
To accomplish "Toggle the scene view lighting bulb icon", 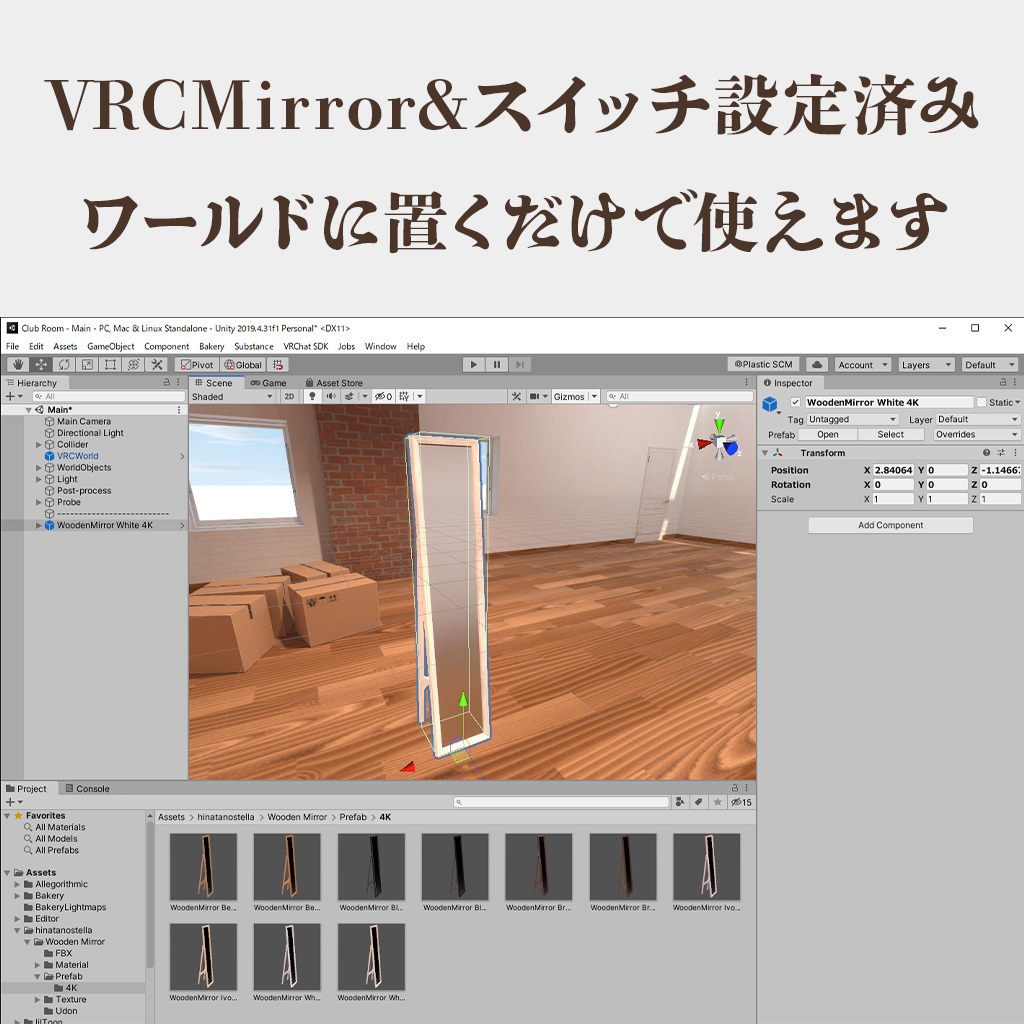I will [x=311, y=396].
